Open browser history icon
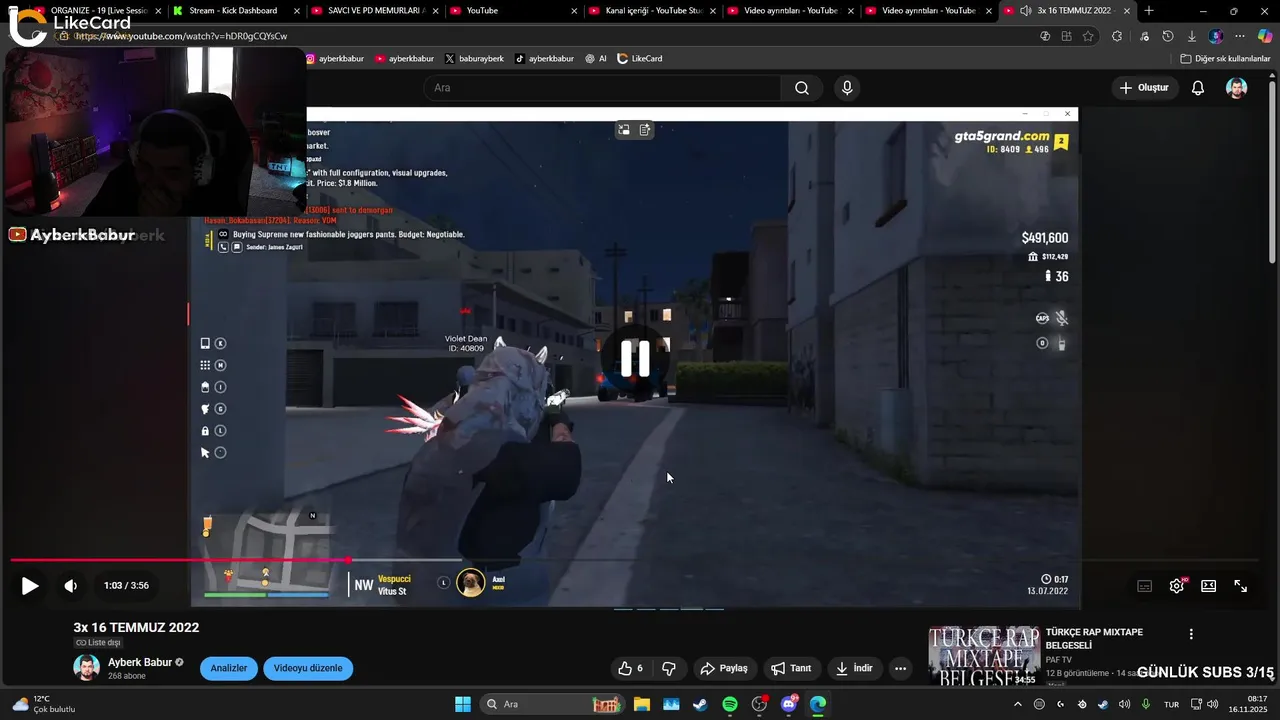This screenshot has height=720, width=1280. [x=1167, y=36]
